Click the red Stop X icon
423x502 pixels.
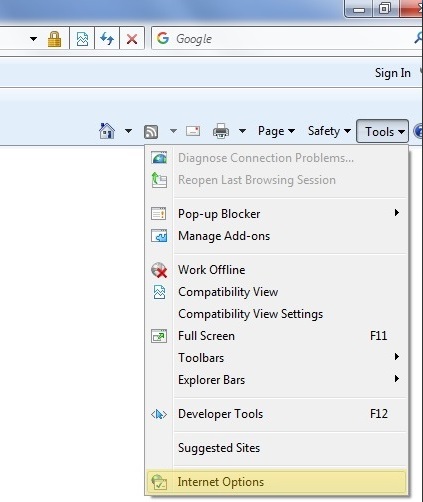click(x=132, y=39)
